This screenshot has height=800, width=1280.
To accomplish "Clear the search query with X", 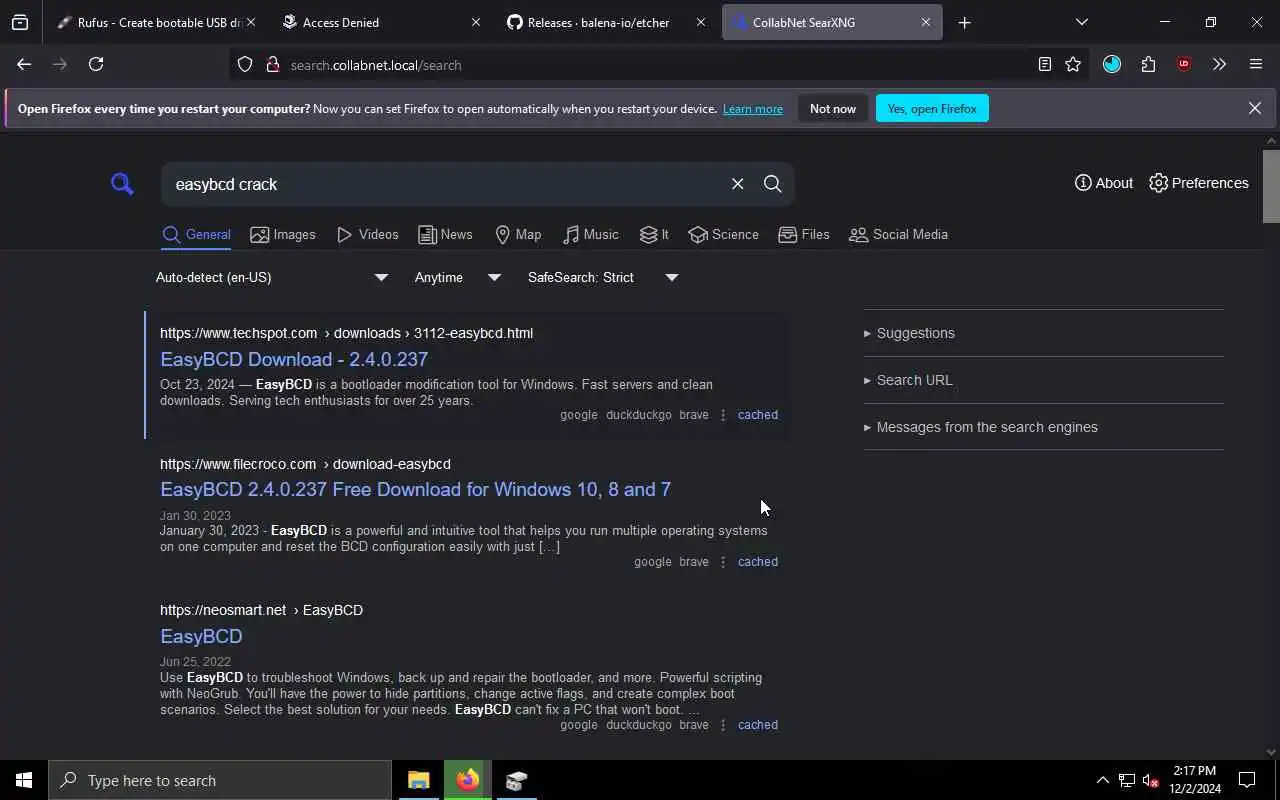I will click(x=737, y=184).
